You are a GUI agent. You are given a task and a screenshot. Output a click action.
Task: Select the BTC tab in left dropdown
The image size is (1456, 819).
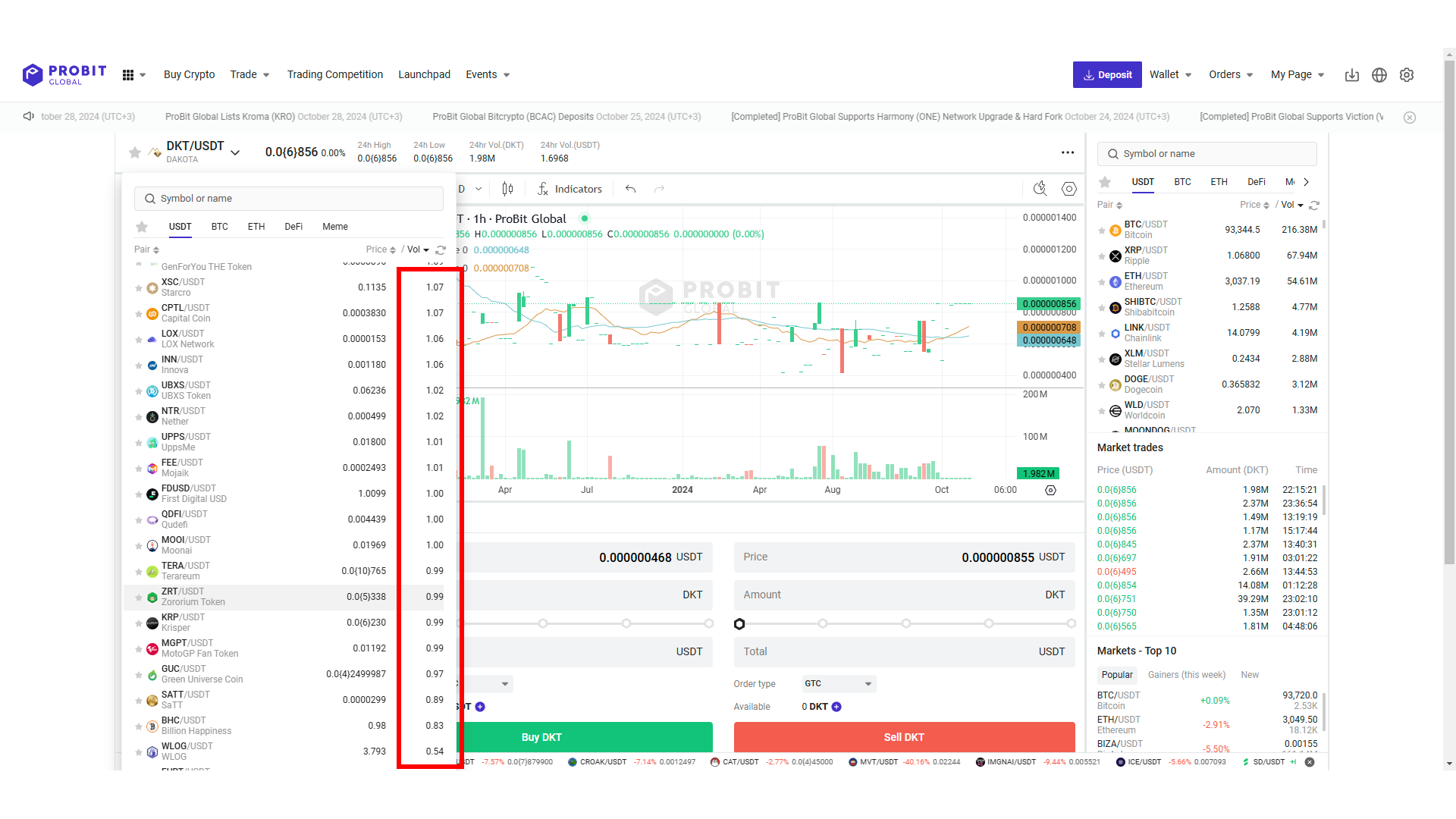(220, 227)
